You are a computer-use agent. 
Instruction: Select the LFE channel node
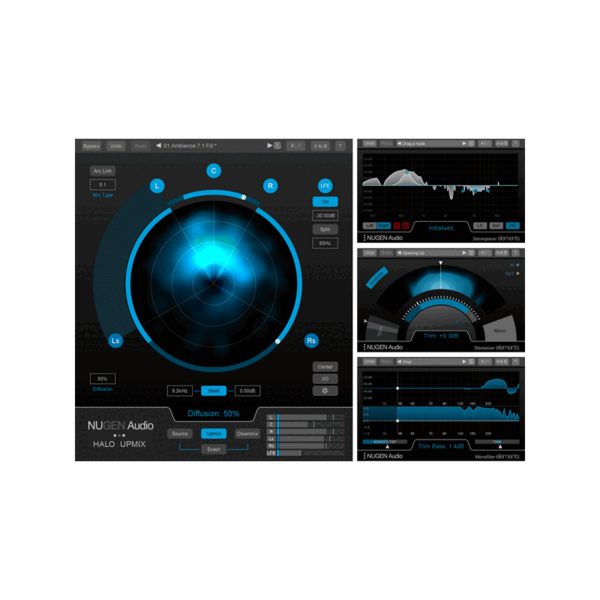click(x=325, y=186)
